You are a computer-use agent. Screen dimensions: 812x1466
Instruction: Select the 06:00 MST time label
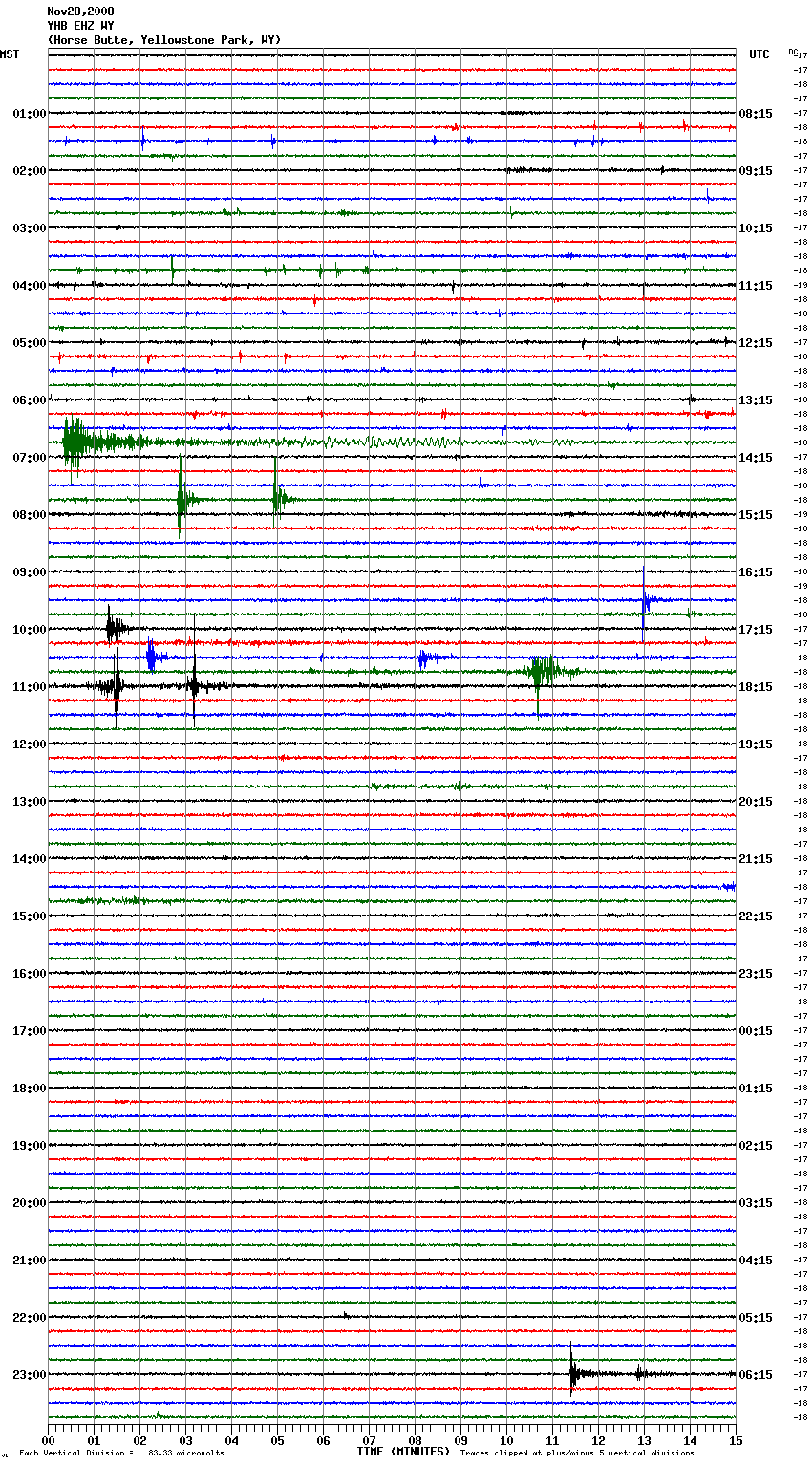[x=30, y=400]
